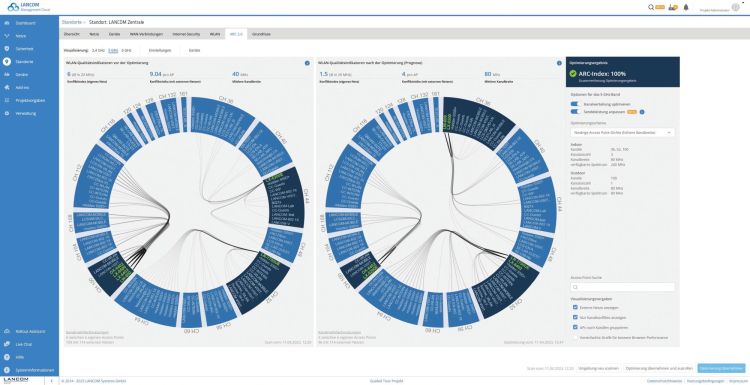Open the shield Sicherheit sidebar icon
The image size is (750, 385).
pyautogui.click(x=7, y=49)
